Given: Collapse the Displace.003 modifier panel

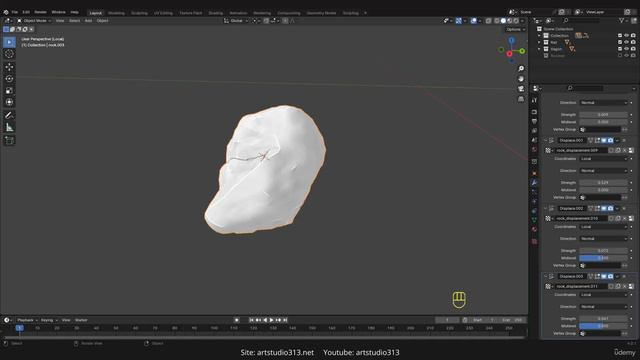Looking at the screenshot, I should (545, 276).
